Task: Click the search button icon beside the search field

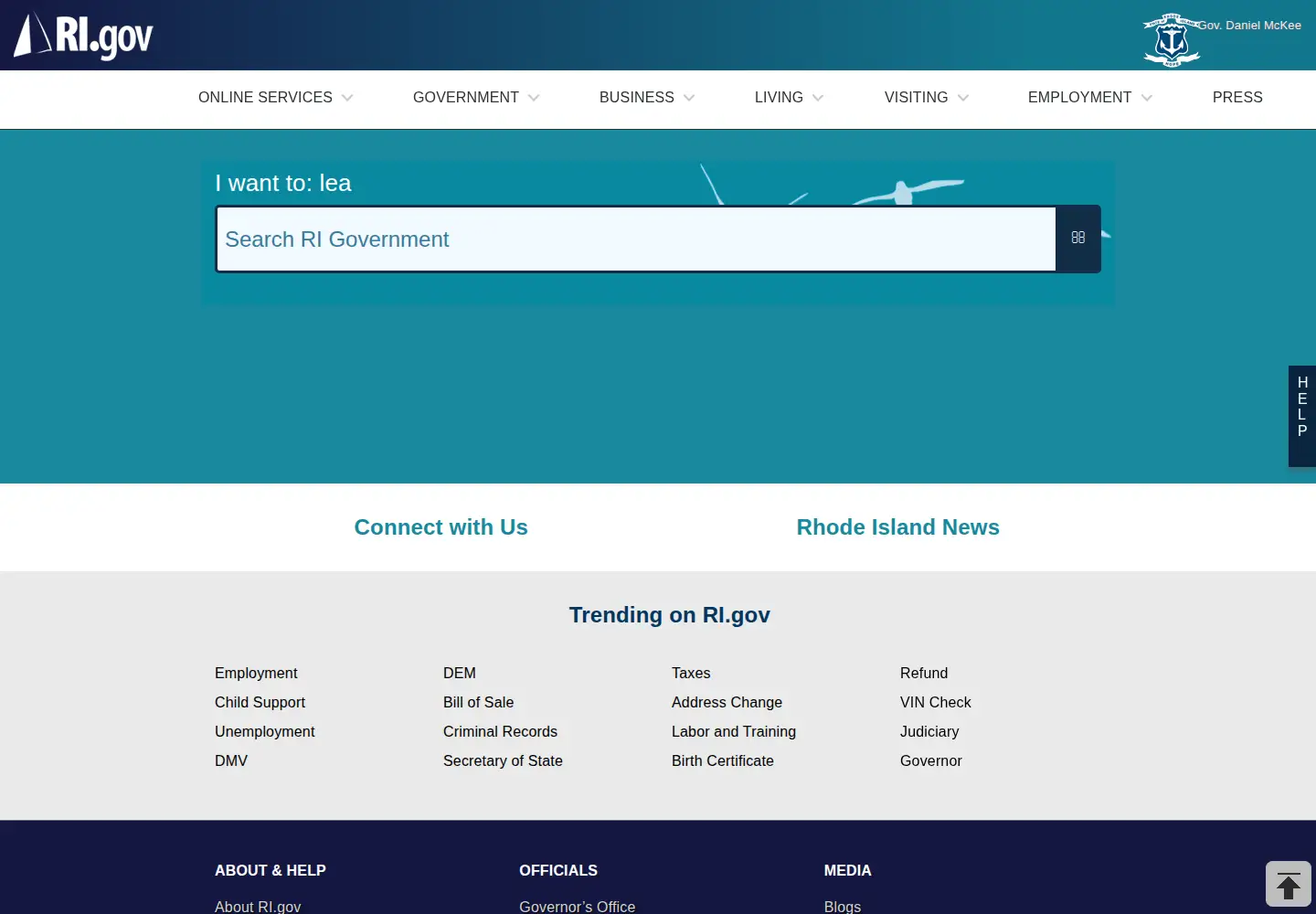Action: click(x=1078, y=238)
